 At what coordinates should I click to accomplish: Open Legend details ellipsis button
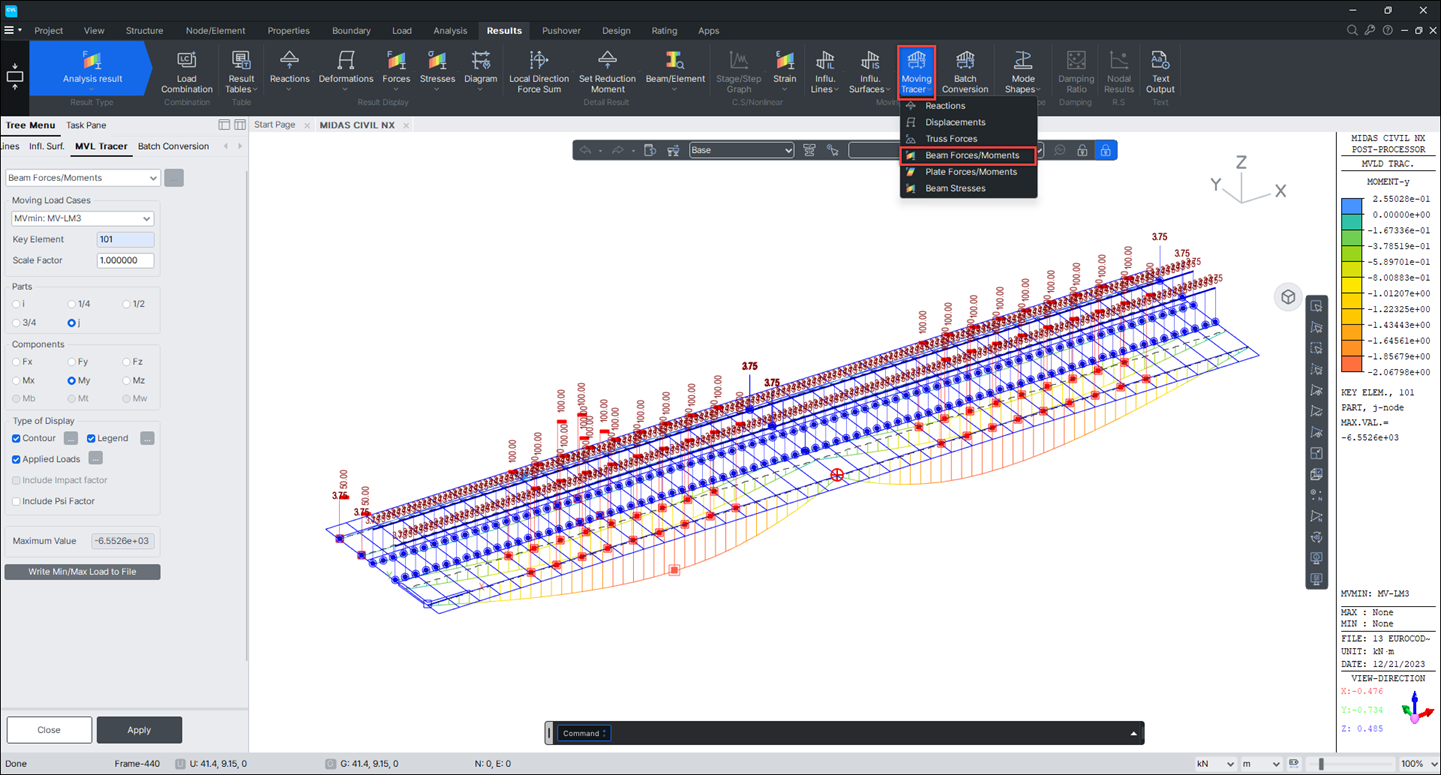[147, 438]
